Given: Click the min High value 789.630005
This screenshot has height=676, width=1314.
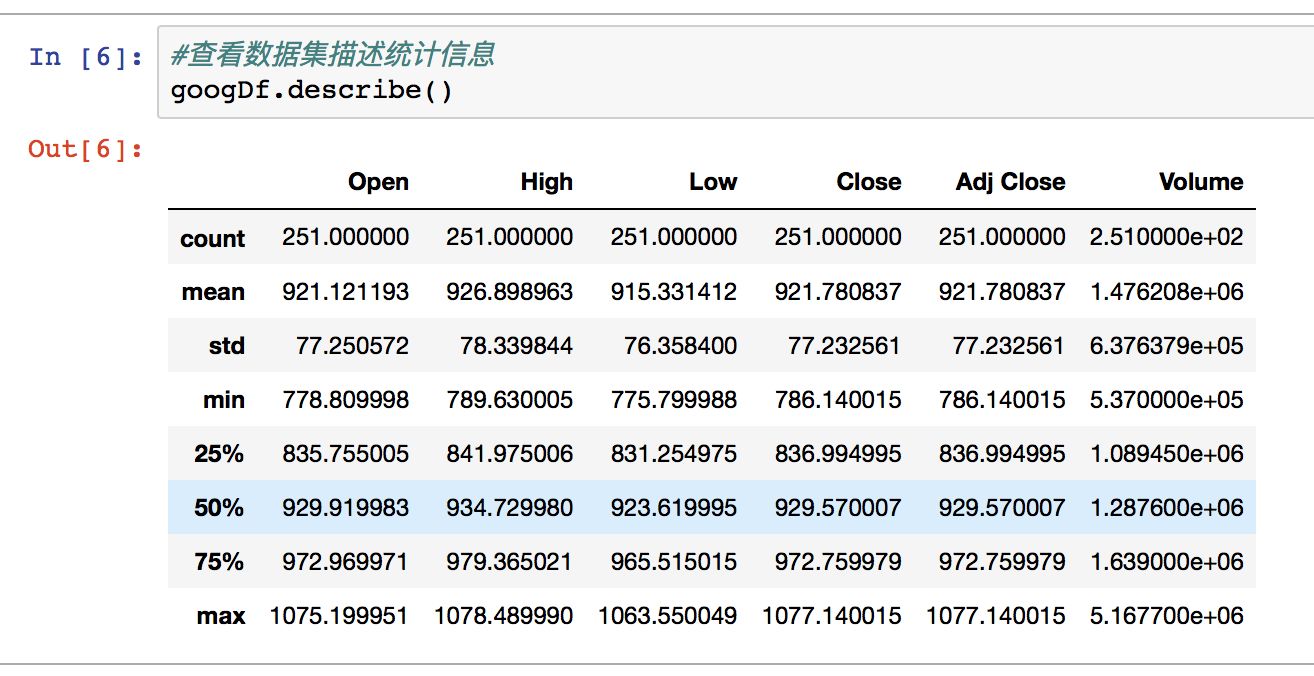Looking at the screenshot, I should tap(509, 400).
